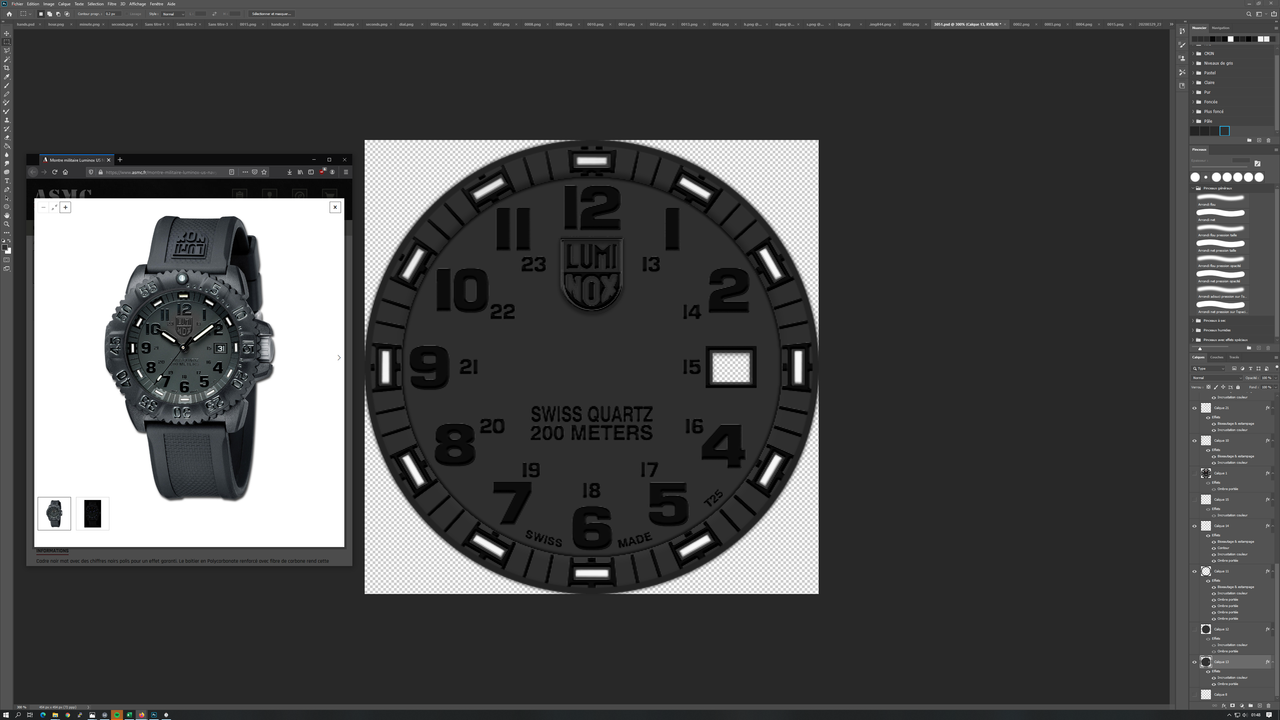Switch to the Couches panel tab
The width and height of the screenshot is (1280, 720).
pyautogui.click(x=1217, y=357)
